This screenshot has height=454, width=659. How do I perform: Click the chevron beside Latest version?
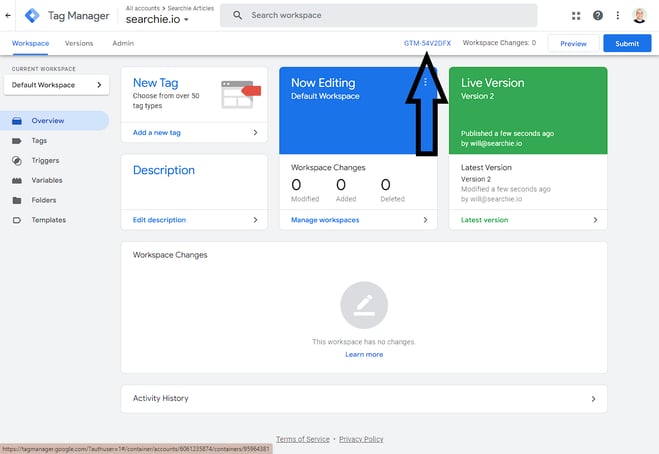pos(595,220)
